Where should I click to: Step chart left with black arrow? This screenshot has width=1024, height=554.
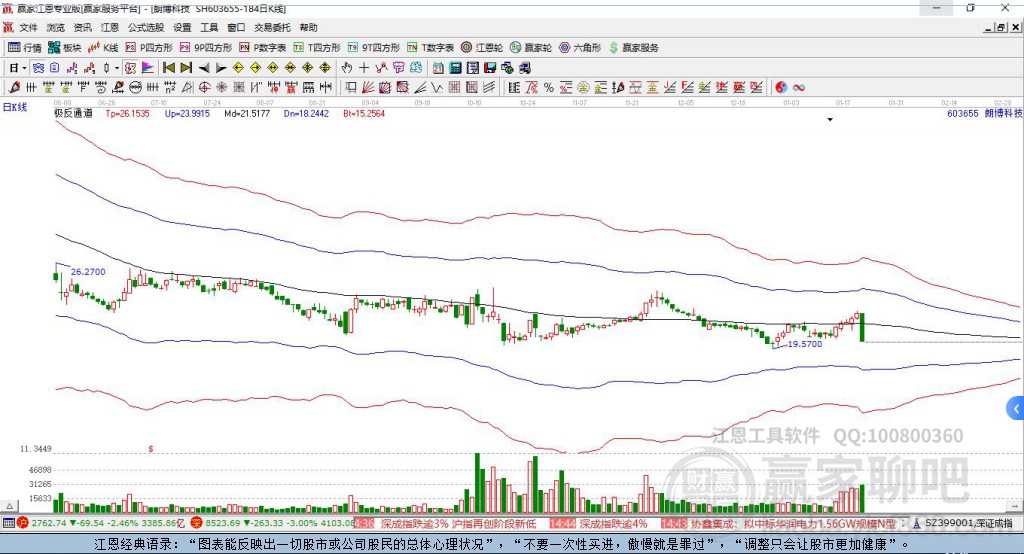click(x=204, y=68)
